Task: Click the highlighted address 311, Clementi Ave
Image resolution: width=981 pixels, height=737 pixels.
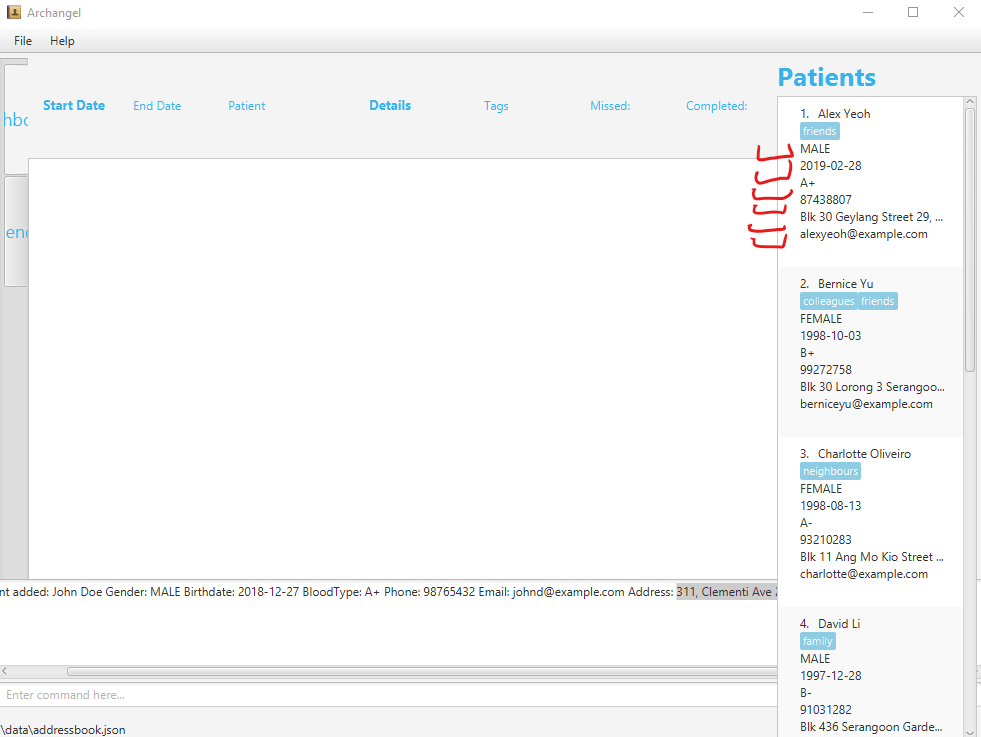Action: pyautogui.click(x=726, y=592)
